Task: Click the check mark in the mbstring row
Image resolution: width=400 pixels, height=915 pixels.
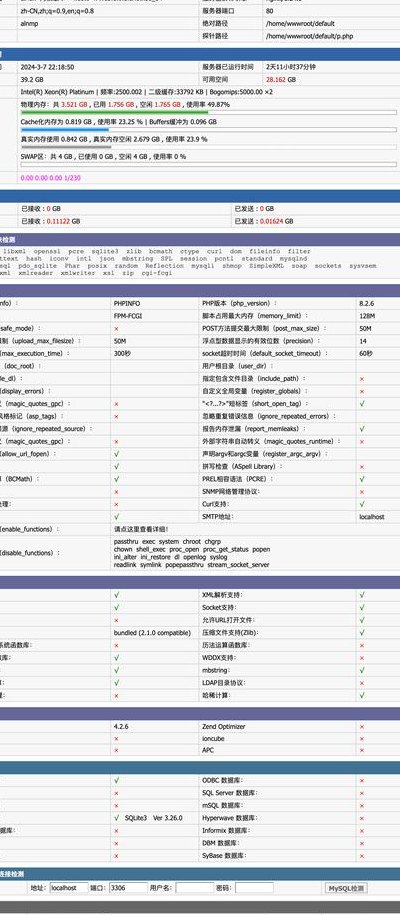Action: (x=362, y=670)
